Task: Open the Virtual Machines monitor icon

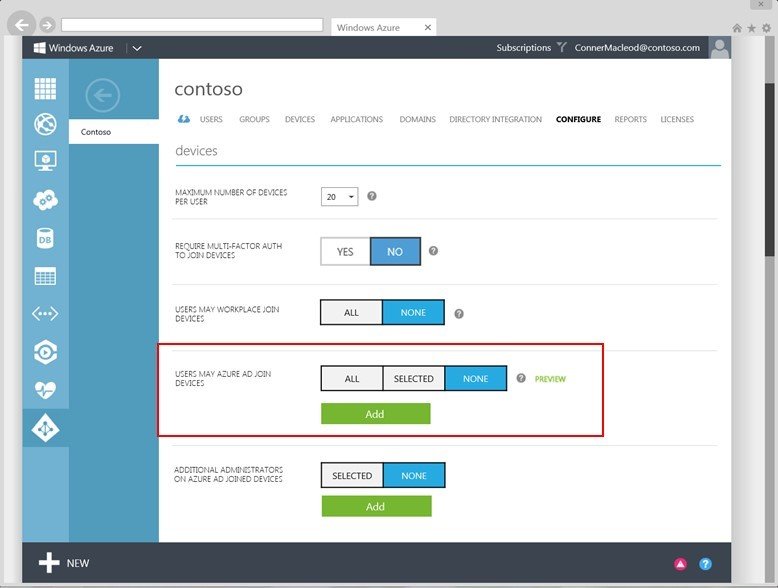Action: pos(45,161)
